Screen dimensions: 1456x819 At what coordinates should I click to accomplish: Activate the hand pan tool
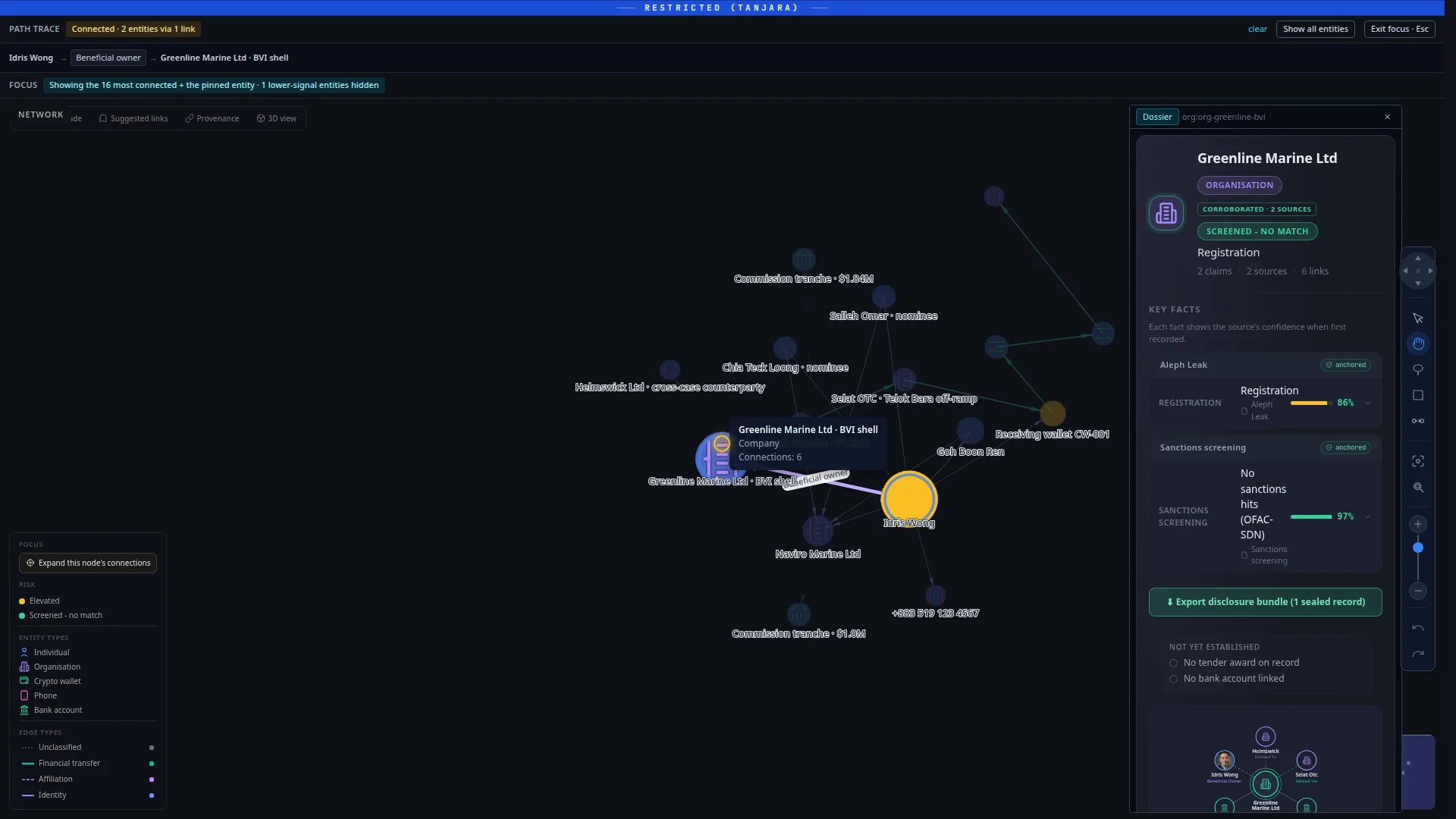coord(1417,344)
